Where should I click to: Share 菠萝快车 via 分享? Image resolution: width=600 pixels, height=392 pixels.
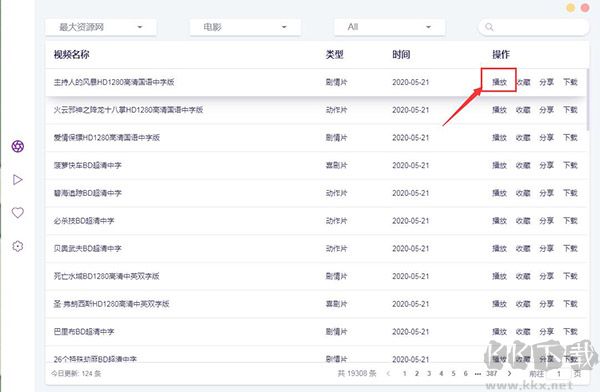[x=546, y=165]
